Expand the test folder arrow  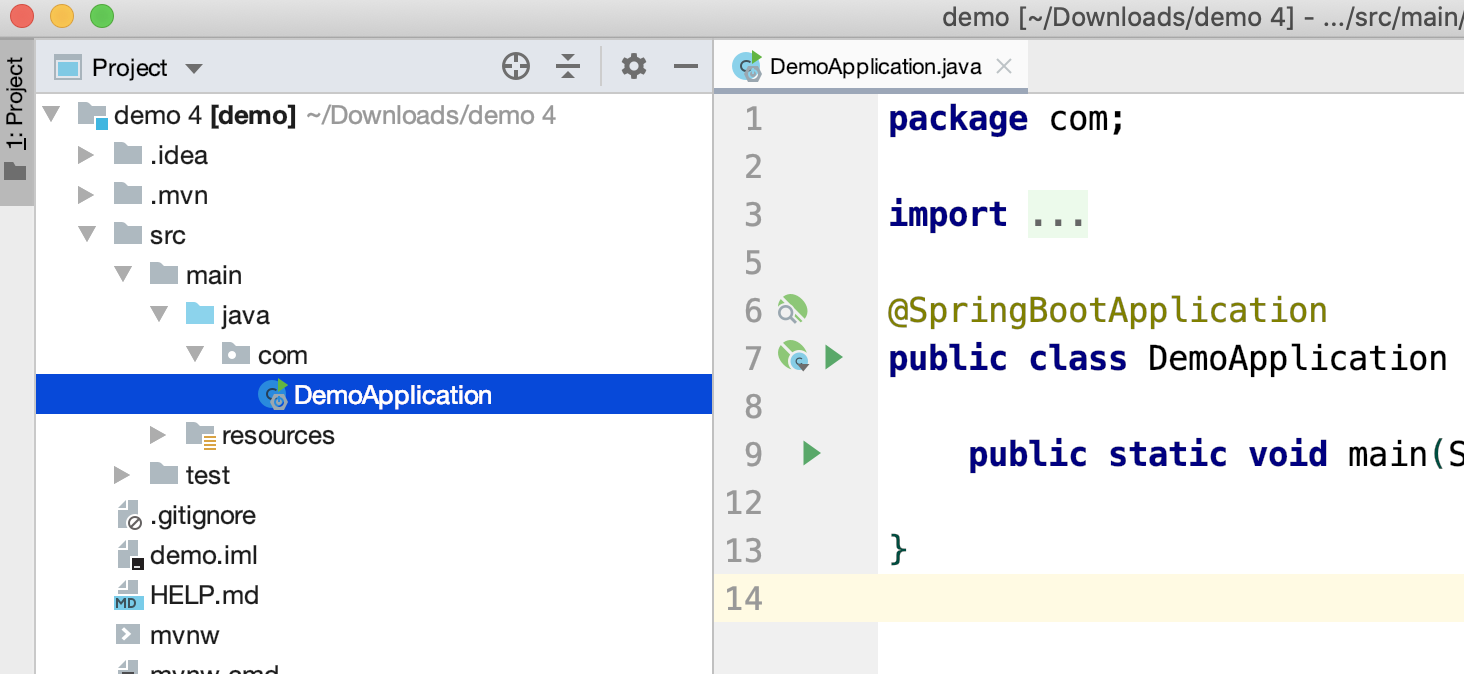tap(122, 475)
